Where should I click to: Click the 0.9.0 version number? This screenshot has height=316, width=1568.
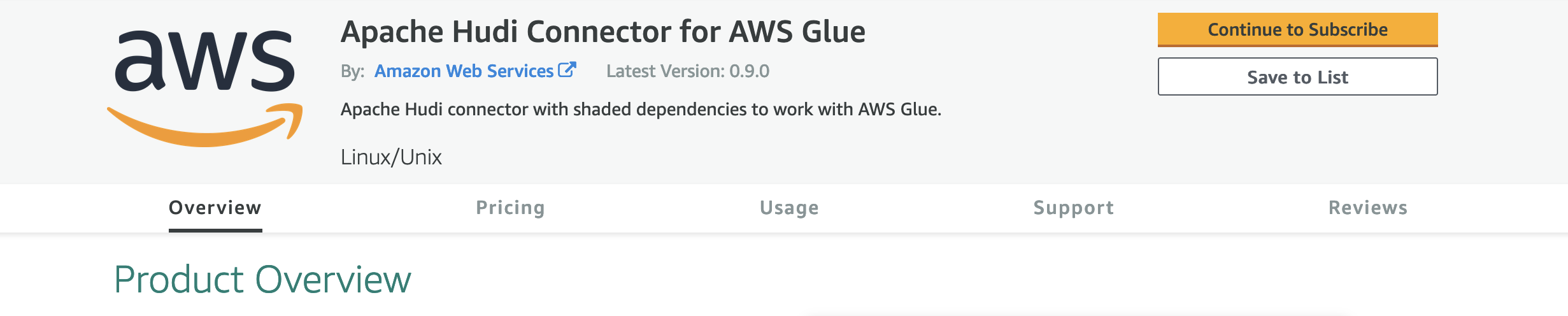(x=750, y=71)
